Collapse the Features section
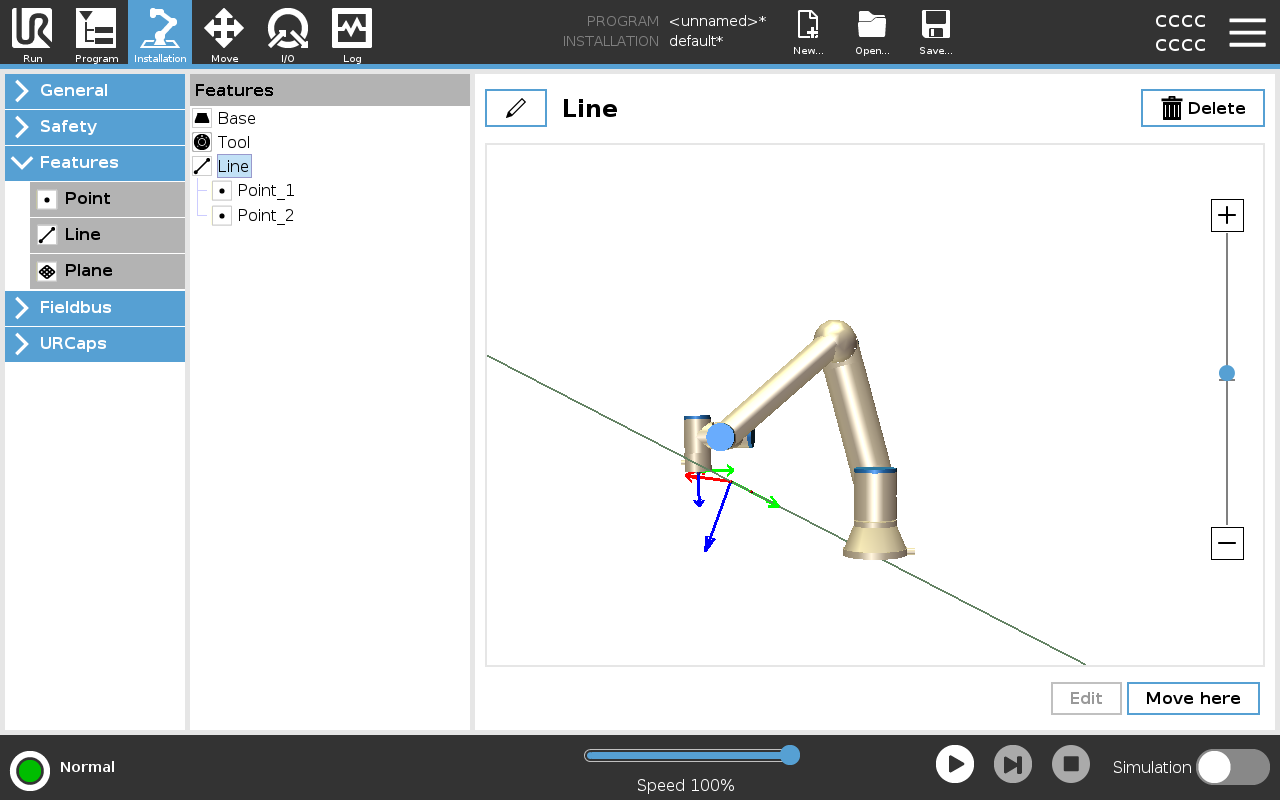1280x800 pixels. 95,162
